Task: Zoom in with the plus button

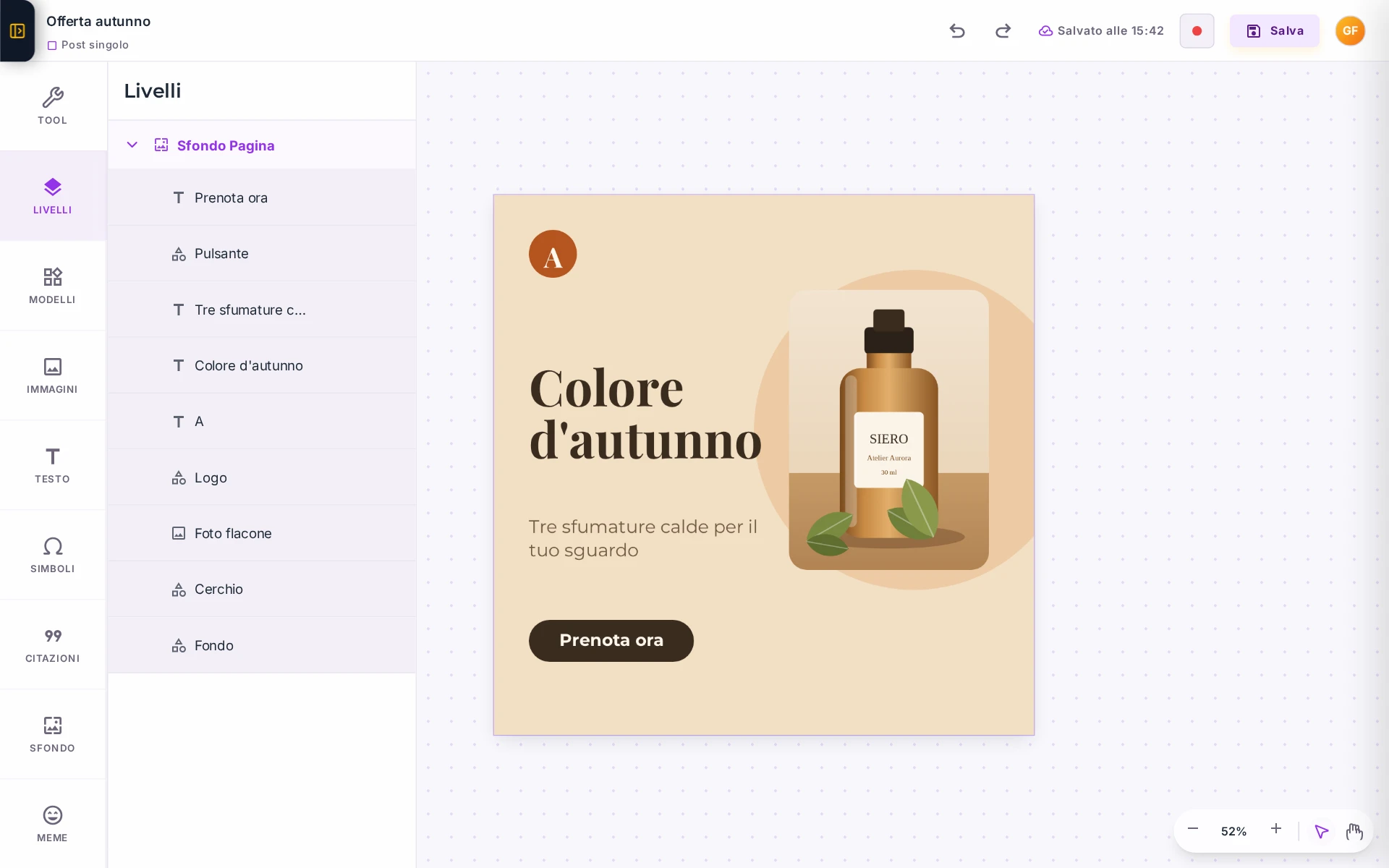Action: coord(1276,829)
